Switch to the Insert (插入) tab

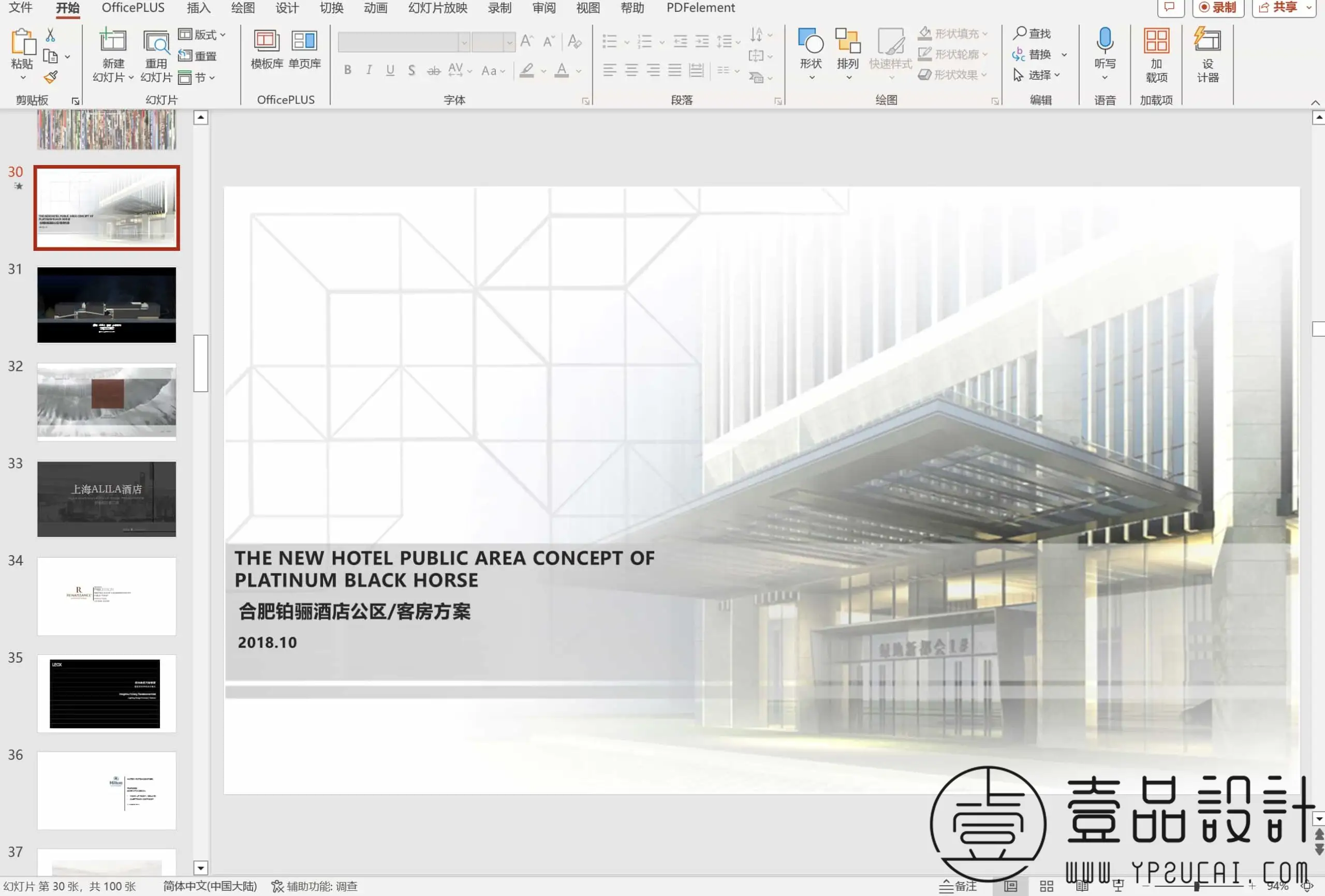(x=198, y=7)
